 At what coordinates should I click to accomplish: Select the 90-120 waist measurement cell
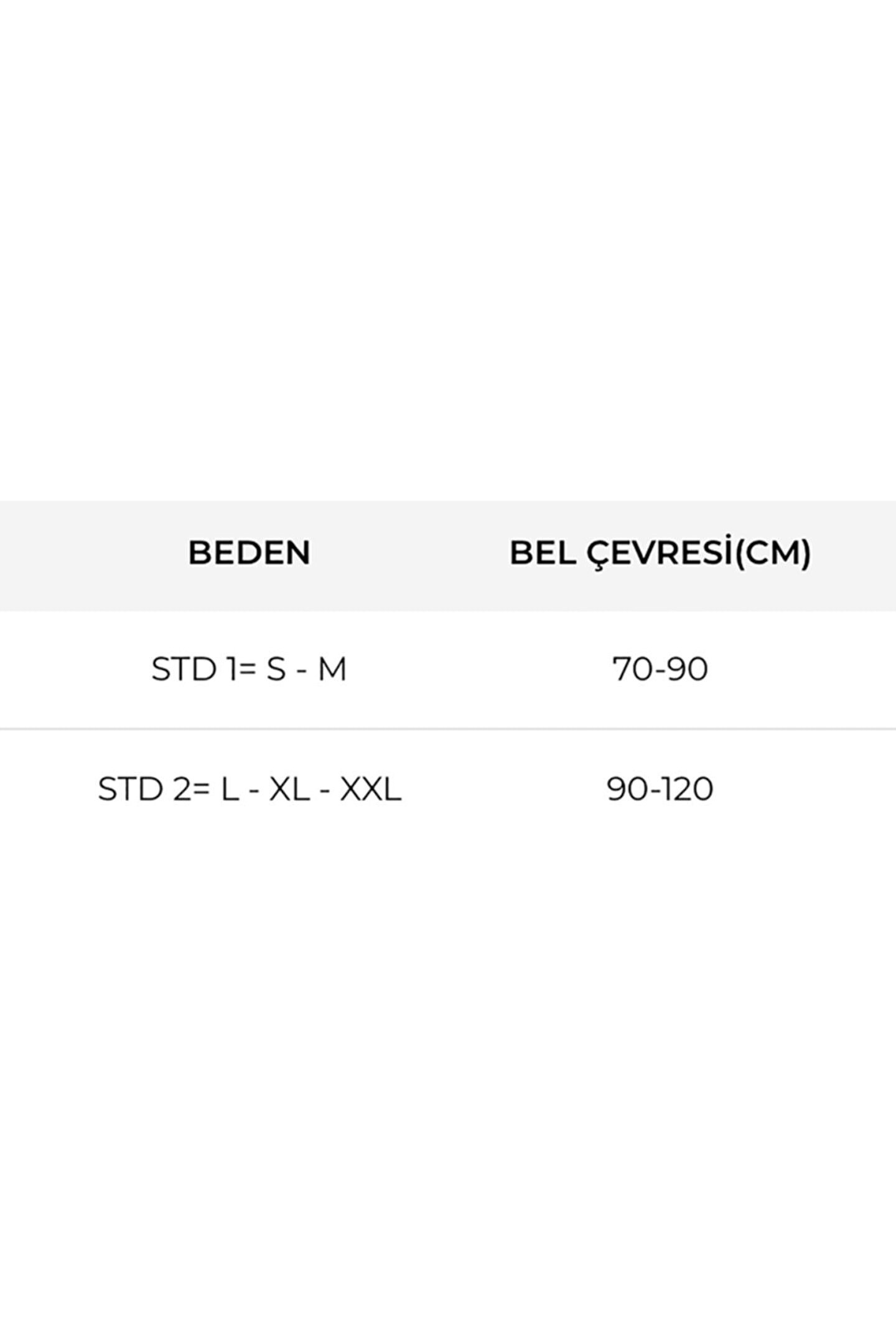pyautogui.click(x=660, y=789)
